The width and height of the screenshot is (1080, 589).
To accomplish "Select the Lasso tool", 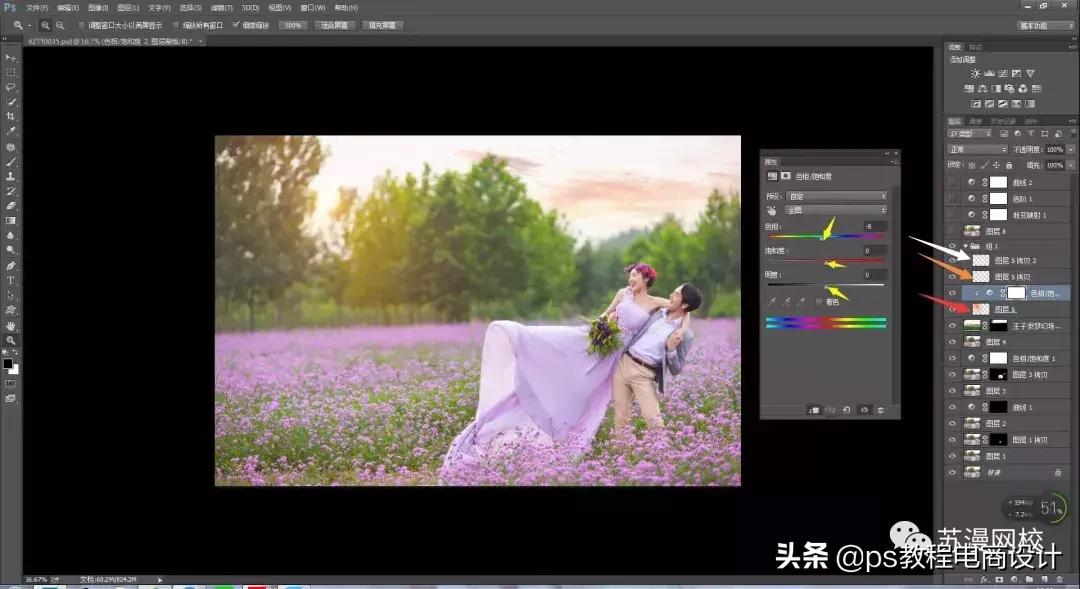I will (11, 88).
